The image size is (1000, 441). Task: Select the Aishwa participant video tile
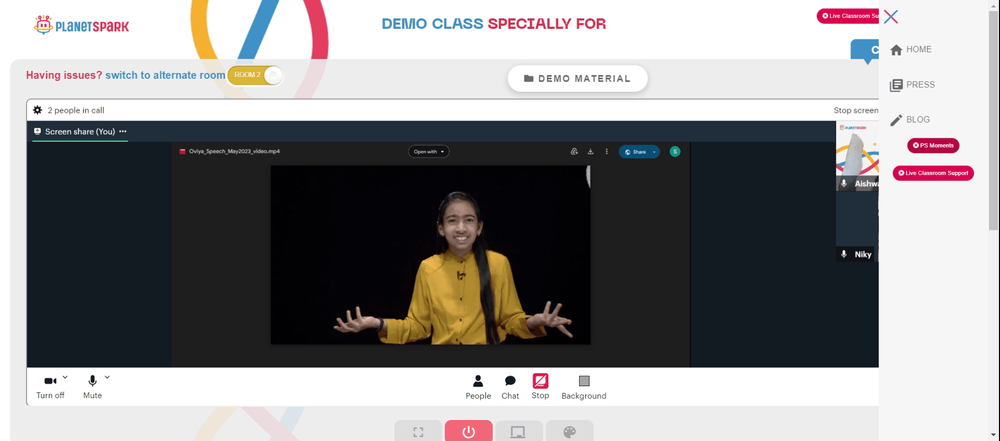tap(857, 156)
